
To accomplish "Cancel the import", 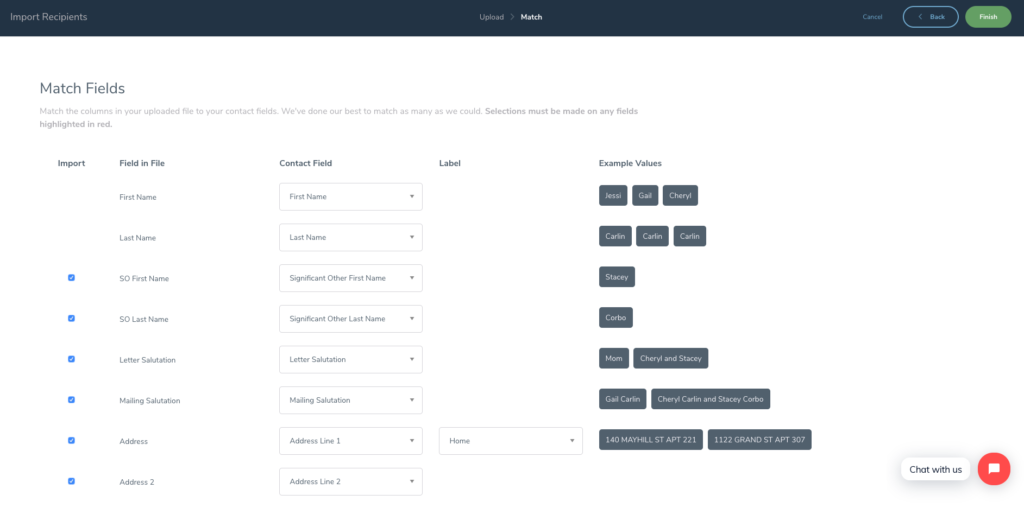I will coord(872,17).
